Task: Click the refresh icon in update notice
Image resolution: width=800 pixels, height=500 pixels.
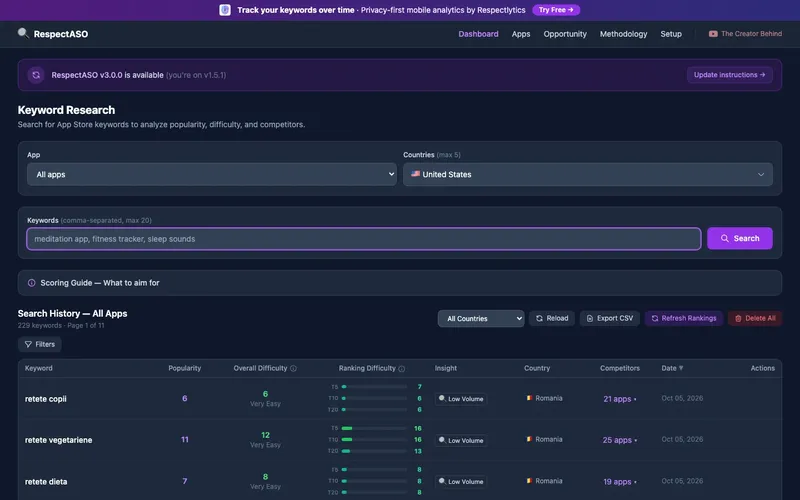Action: 36,75
